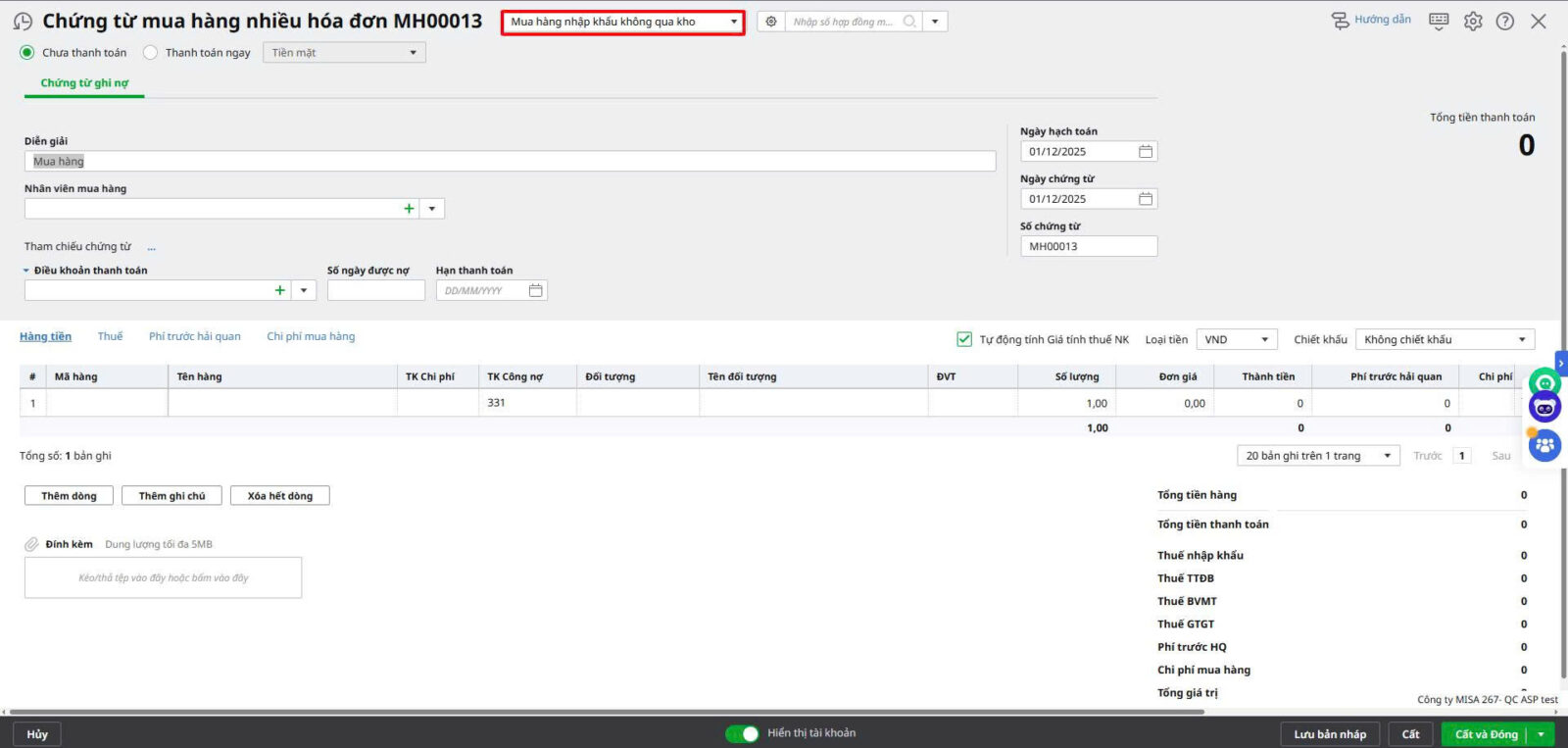Viewport: 1568px width, 748px height.
Task: Toggle Hiển thị tài khoản switch
Action: point(742,733)
